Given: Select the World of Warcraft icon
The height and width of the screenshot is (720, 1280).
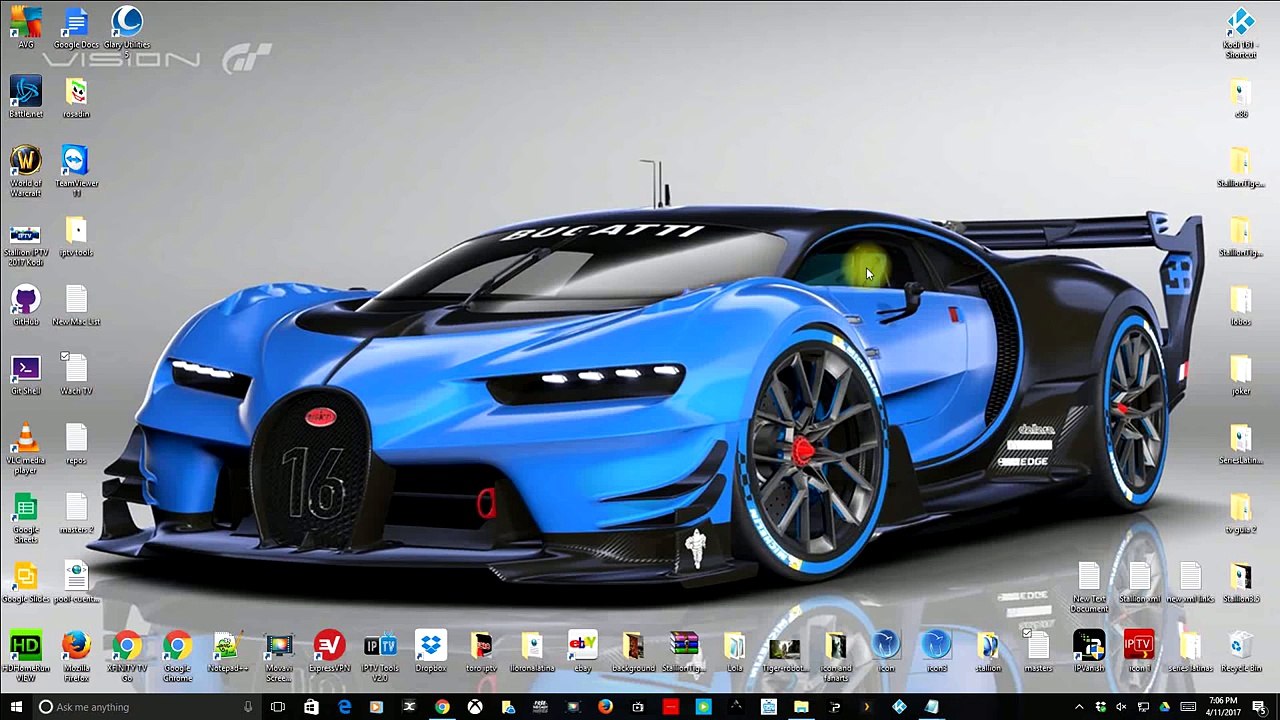Looking at the screenshot, I should click(x=26, y=170).
